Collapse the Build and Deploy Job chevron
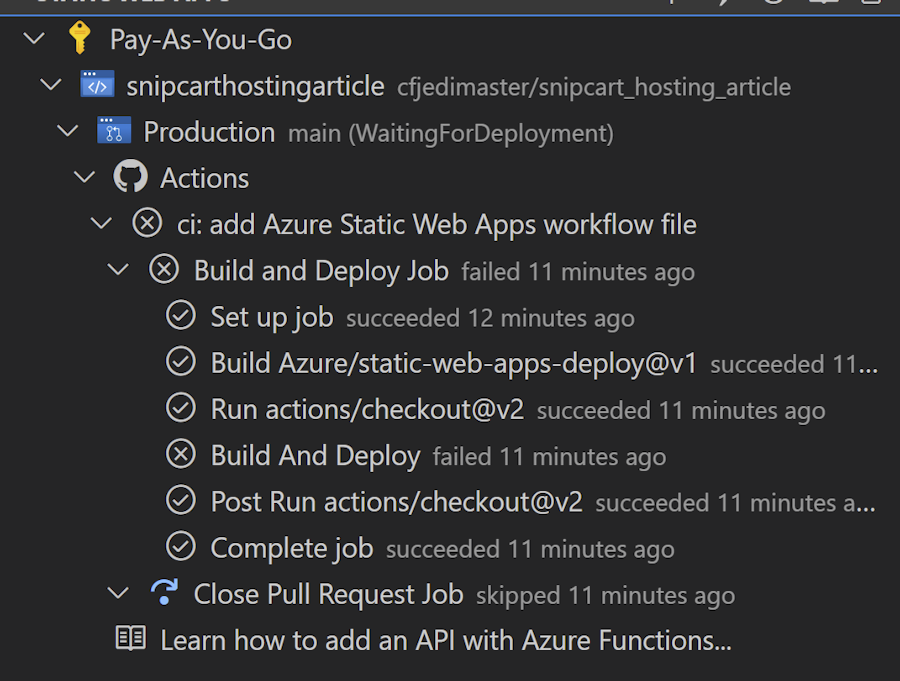Screen dimensions: 900x681 [118, 269]
